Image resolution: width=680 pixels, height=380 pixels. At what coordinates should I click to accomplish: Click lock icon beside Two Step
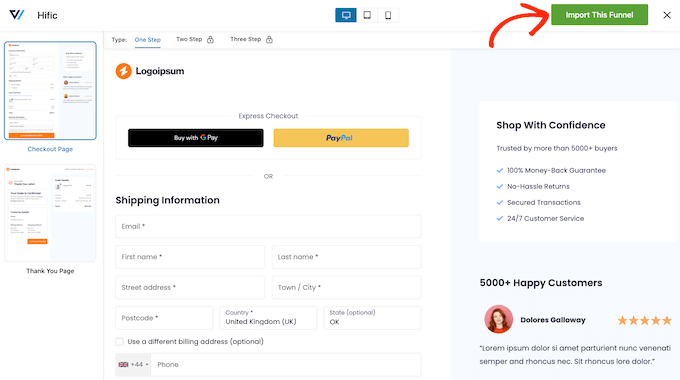[x=210, y=39]
